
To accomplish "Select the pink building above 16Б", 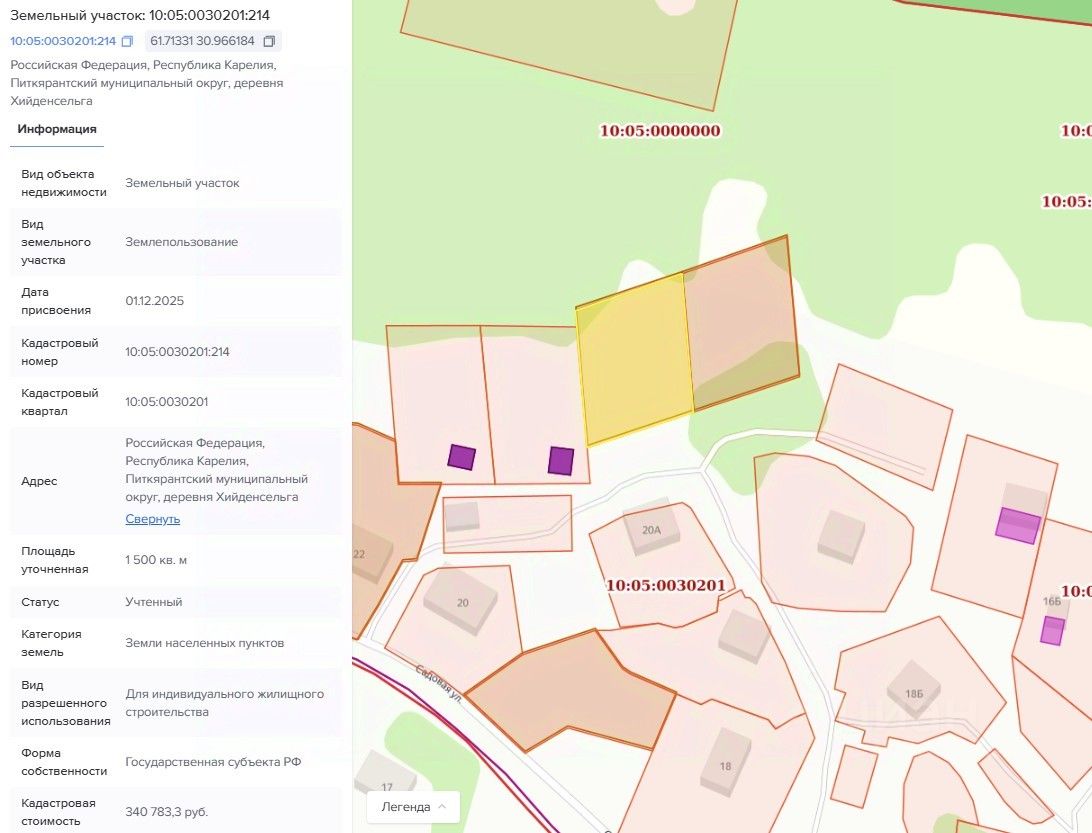I will [1018, 525].
